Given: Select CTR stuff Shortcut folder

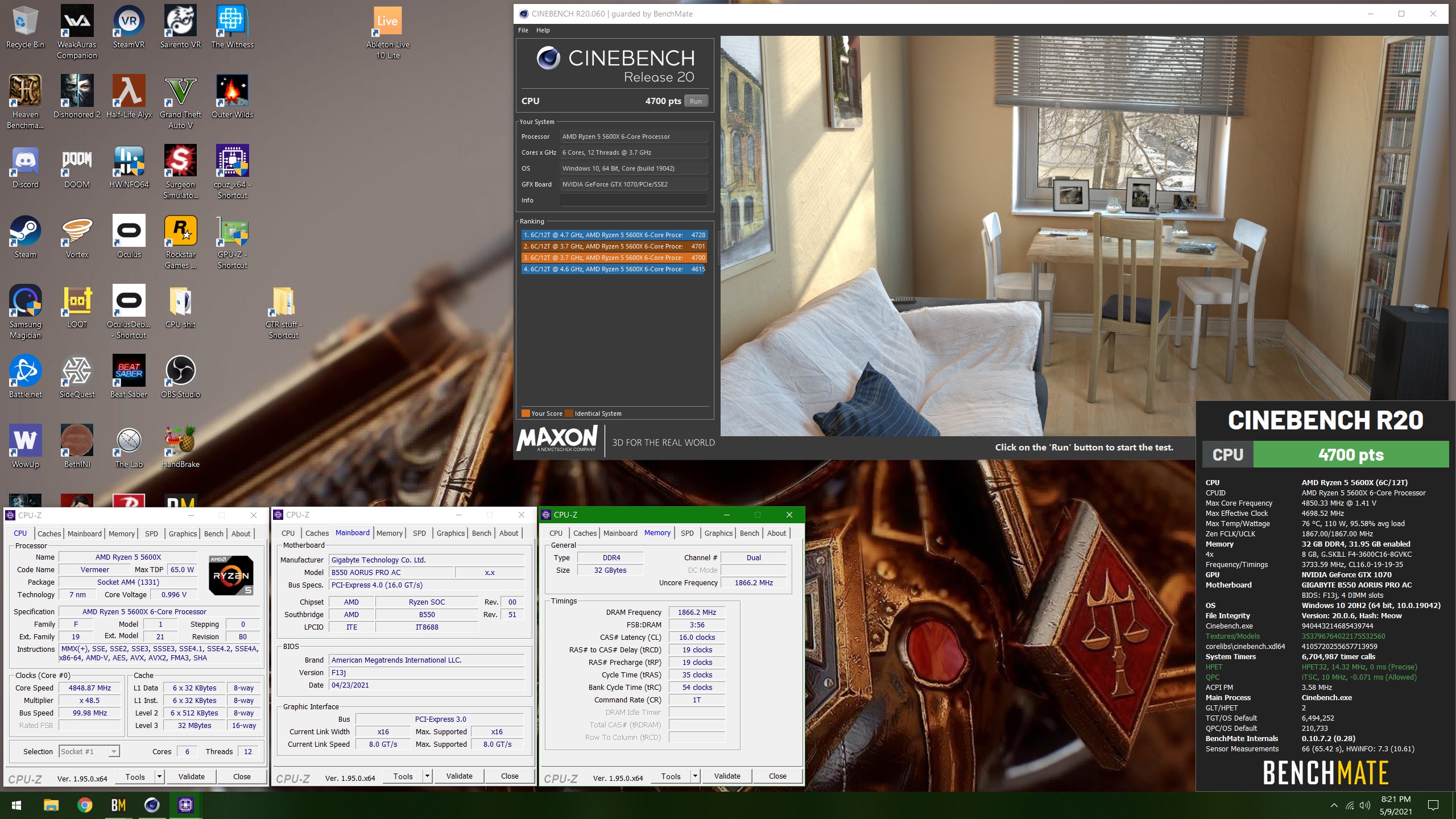Looking at the screenshot, I should (x=283, y=312).
